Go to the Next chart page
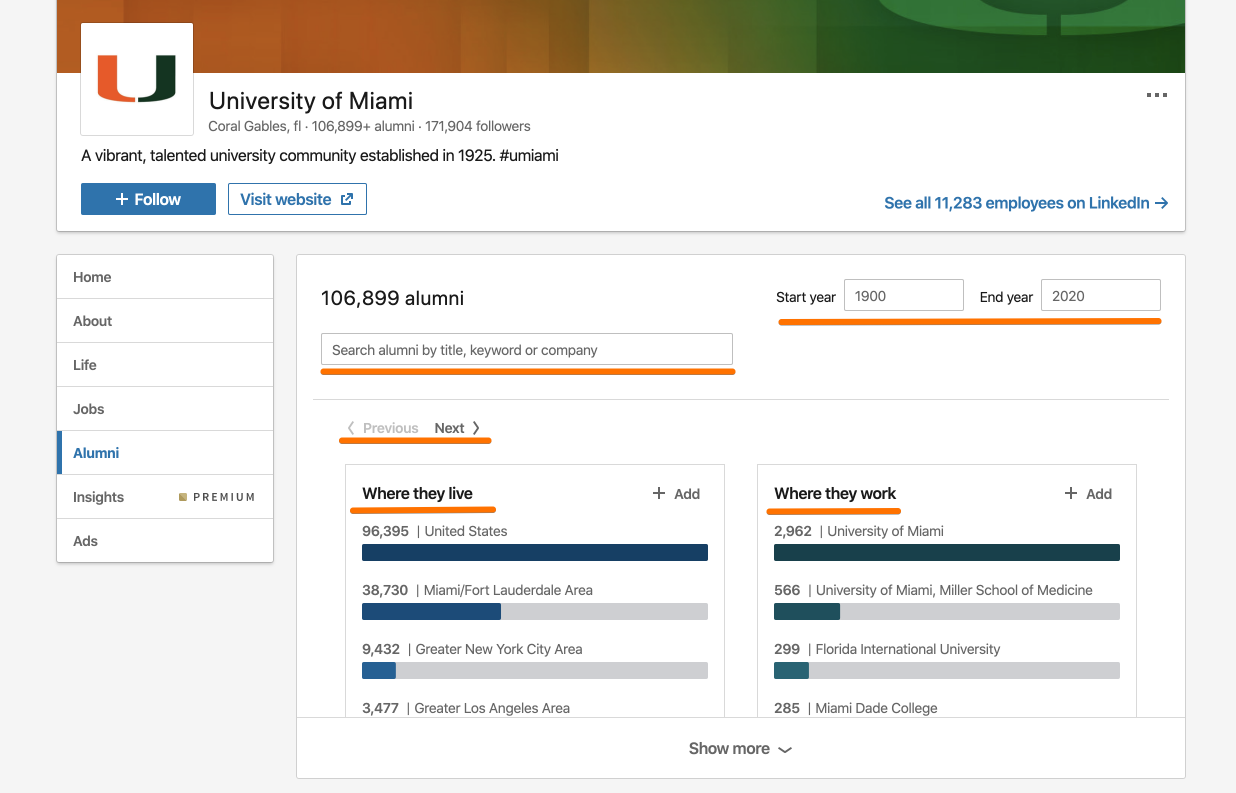 coord(457,428)
